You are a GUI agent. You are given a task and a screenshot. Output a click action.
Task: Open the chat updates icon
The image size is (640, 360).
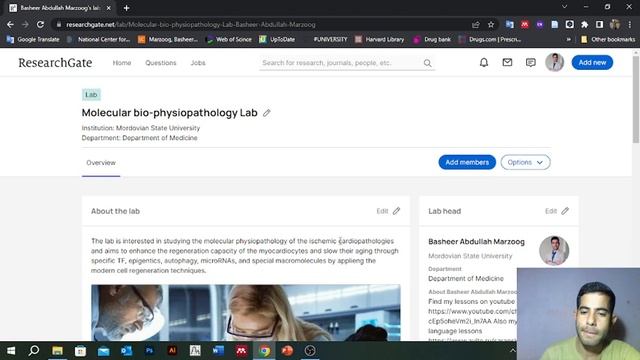pos(531,62)
